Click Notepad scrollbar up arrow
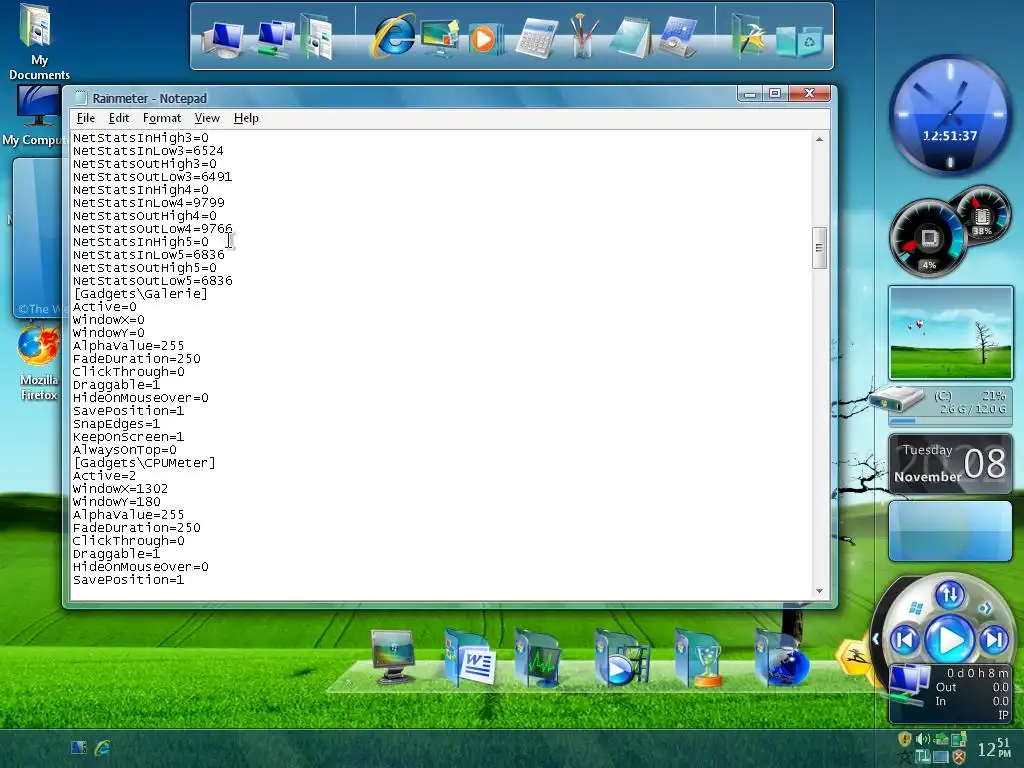Screen dimensions: 1024x768 (820, 139)
